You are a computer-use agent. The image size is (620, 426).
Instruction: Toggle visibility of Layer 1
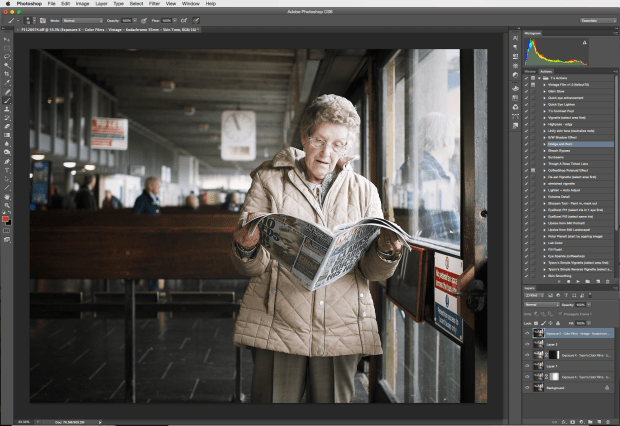[527, 366]
